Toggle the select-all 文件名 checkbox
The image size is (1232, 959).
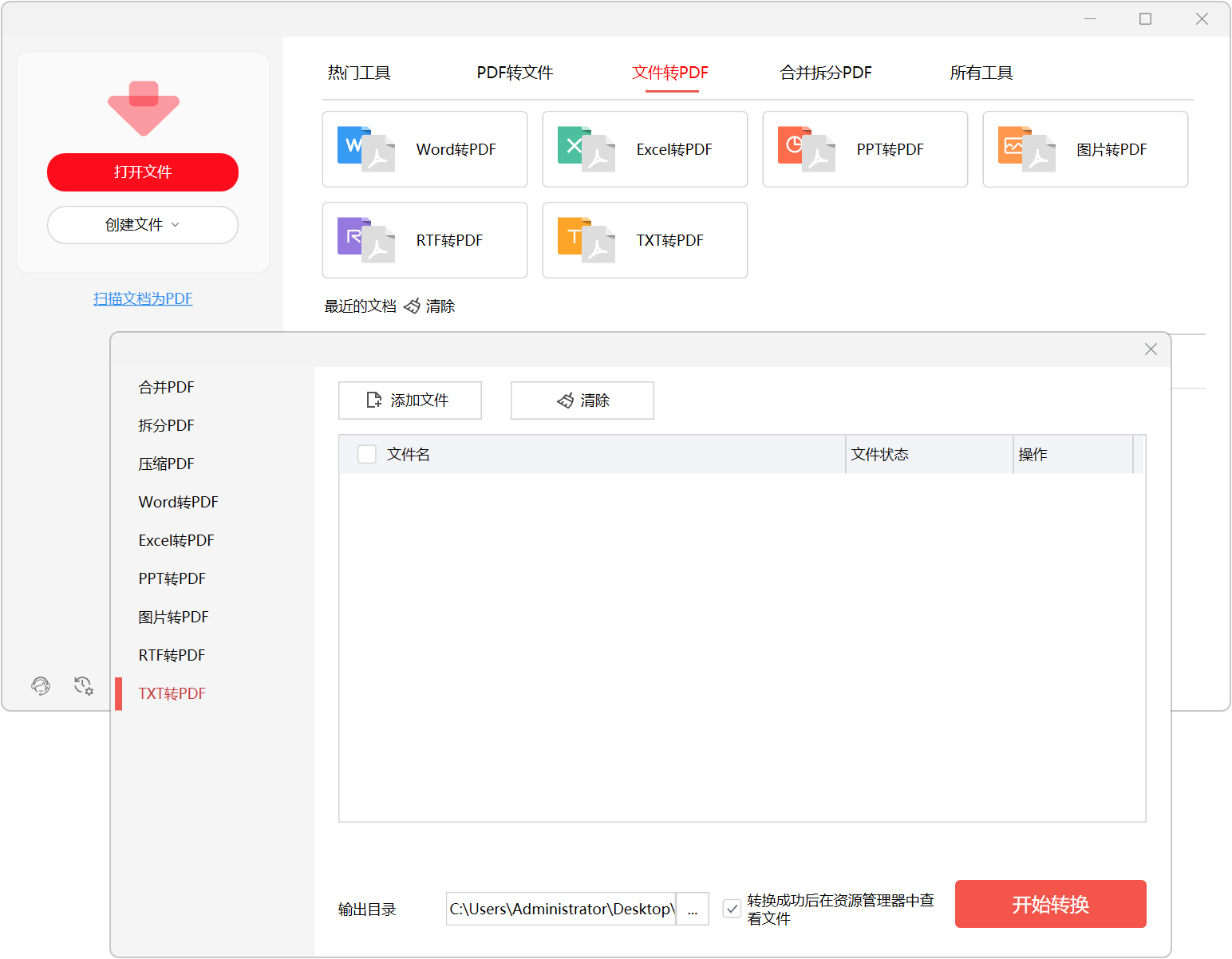coord(367,454)
